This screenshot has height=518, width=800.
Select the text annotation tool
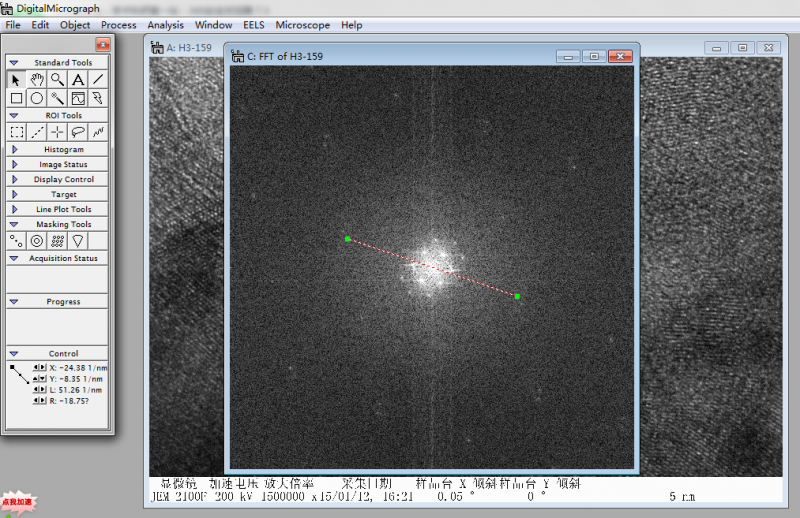point(78,80)
